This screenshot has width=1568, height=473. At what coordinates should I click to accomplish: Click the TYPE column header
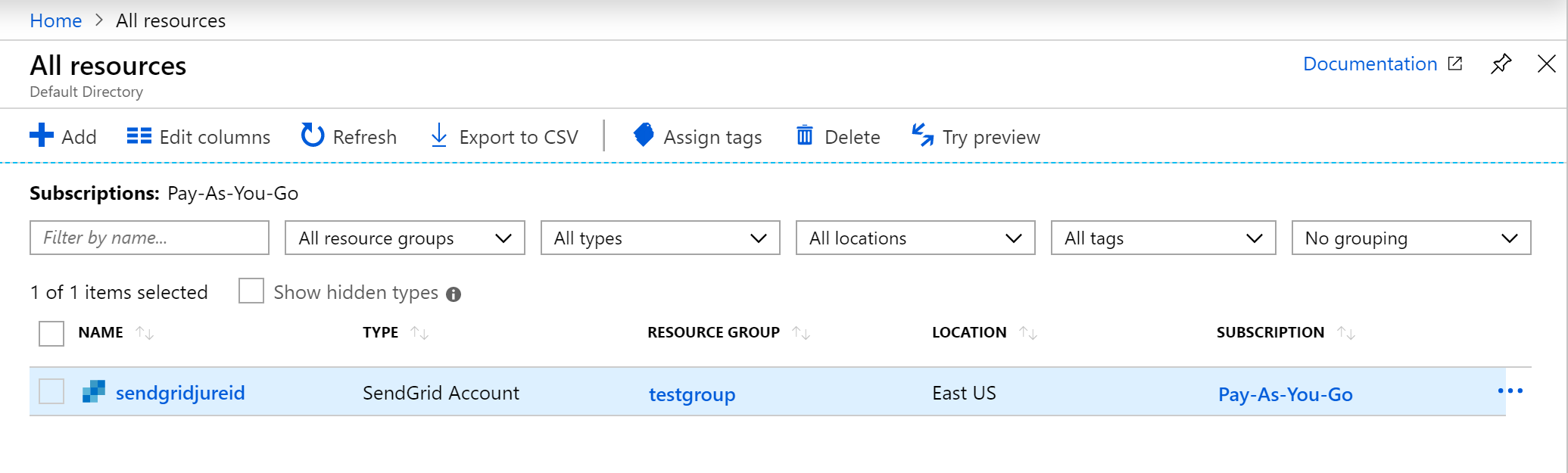coord(381,332)
